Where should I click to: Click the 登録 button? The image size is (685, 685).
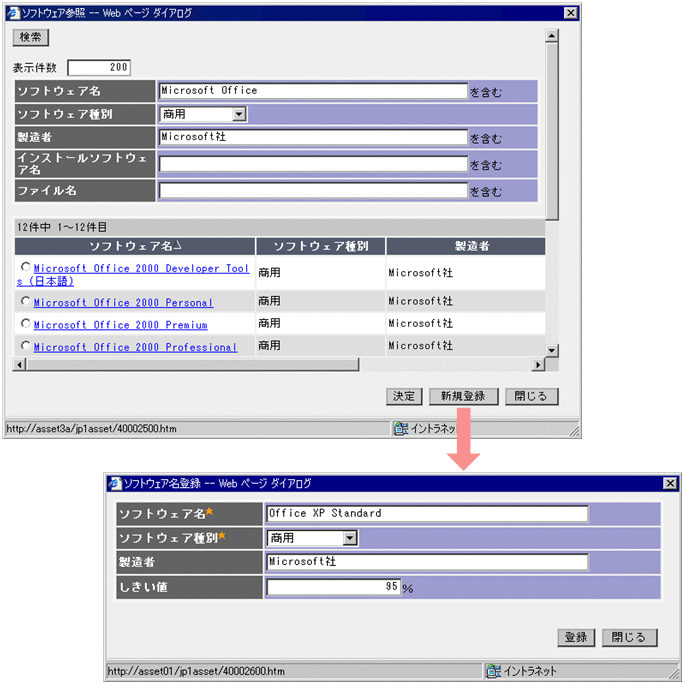(x=576, y=637)
